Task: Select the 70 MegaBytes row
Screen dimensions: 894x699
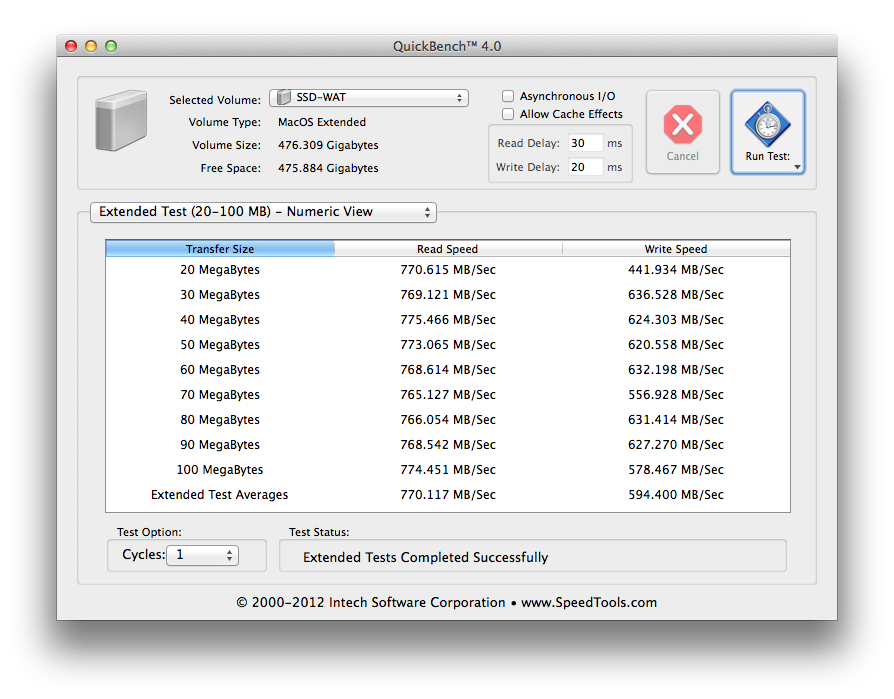Action: (x=448, y=395)
